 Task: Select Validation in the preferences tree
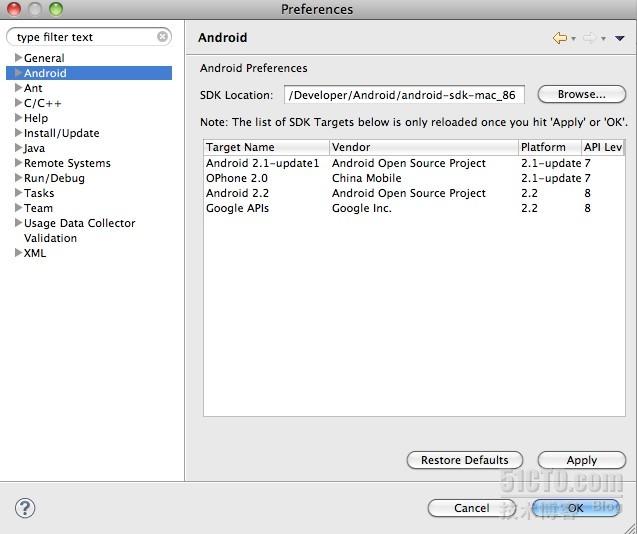[50, 238]
